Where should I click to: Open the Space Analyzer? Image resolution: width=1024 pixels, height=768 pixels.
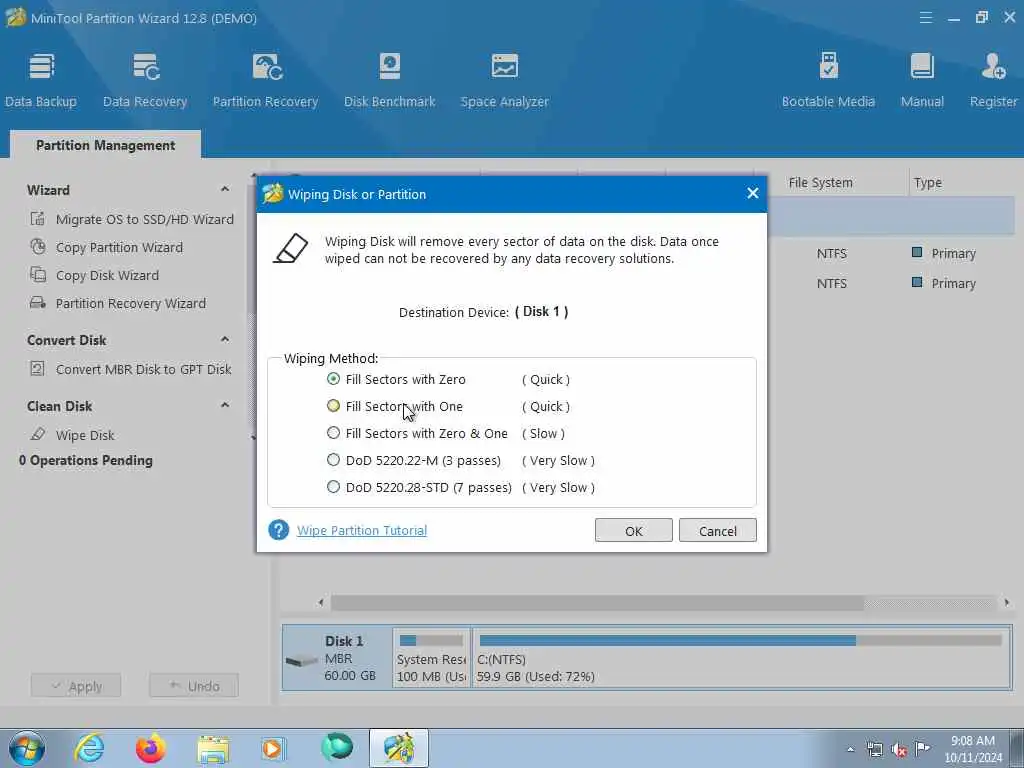pos(504,80)
